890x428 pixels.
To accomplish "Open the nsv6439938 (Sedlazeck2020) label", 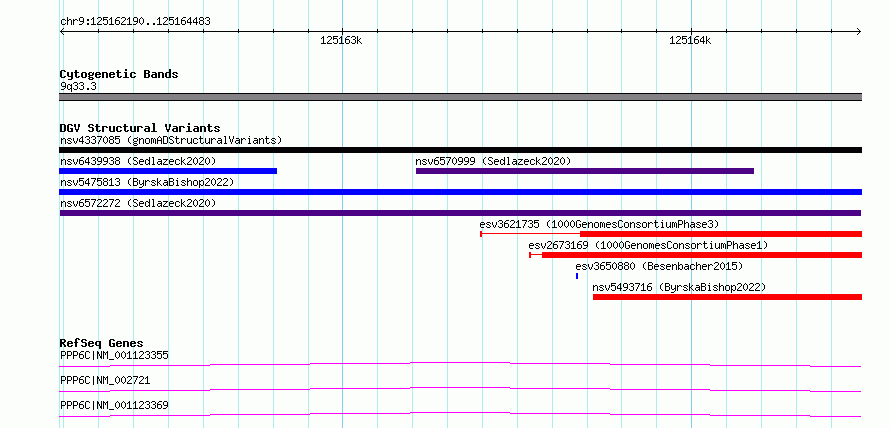I will tap(138, 161).
